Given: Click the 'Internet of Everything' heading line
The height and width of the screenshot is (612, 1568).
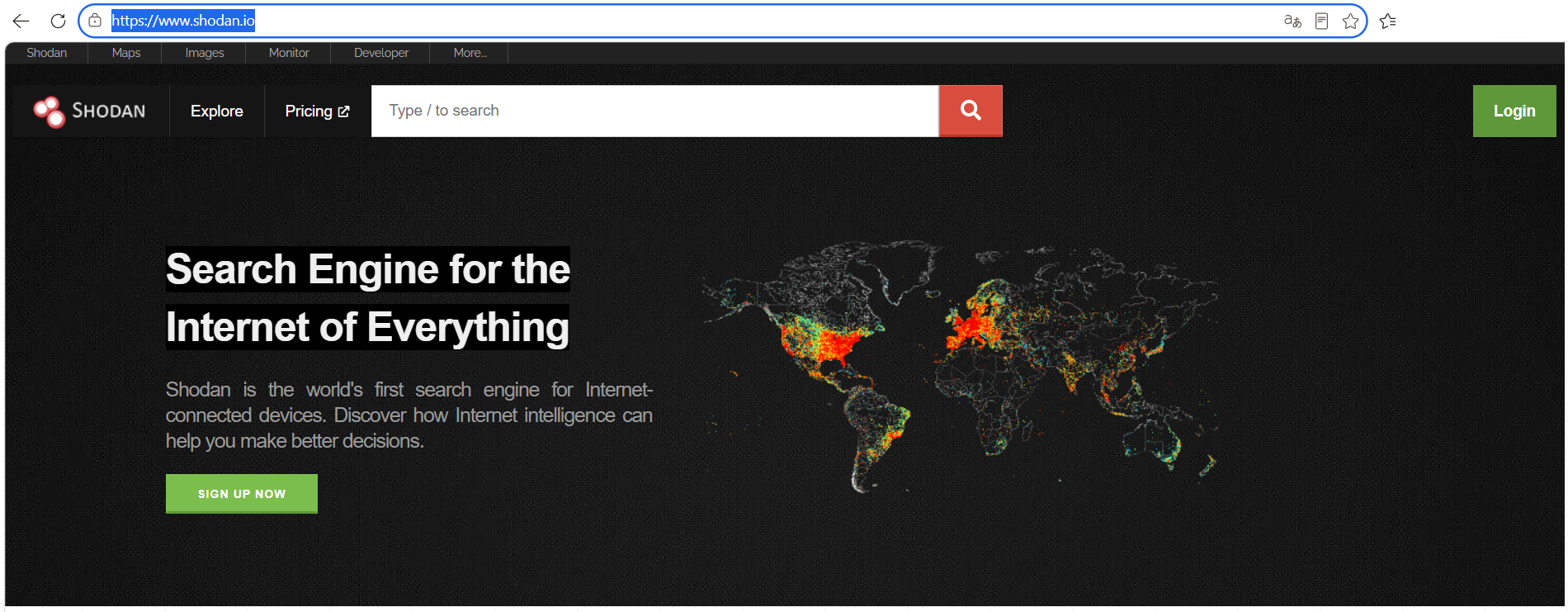Looking at the screenshot, I should tap(367, 327).
